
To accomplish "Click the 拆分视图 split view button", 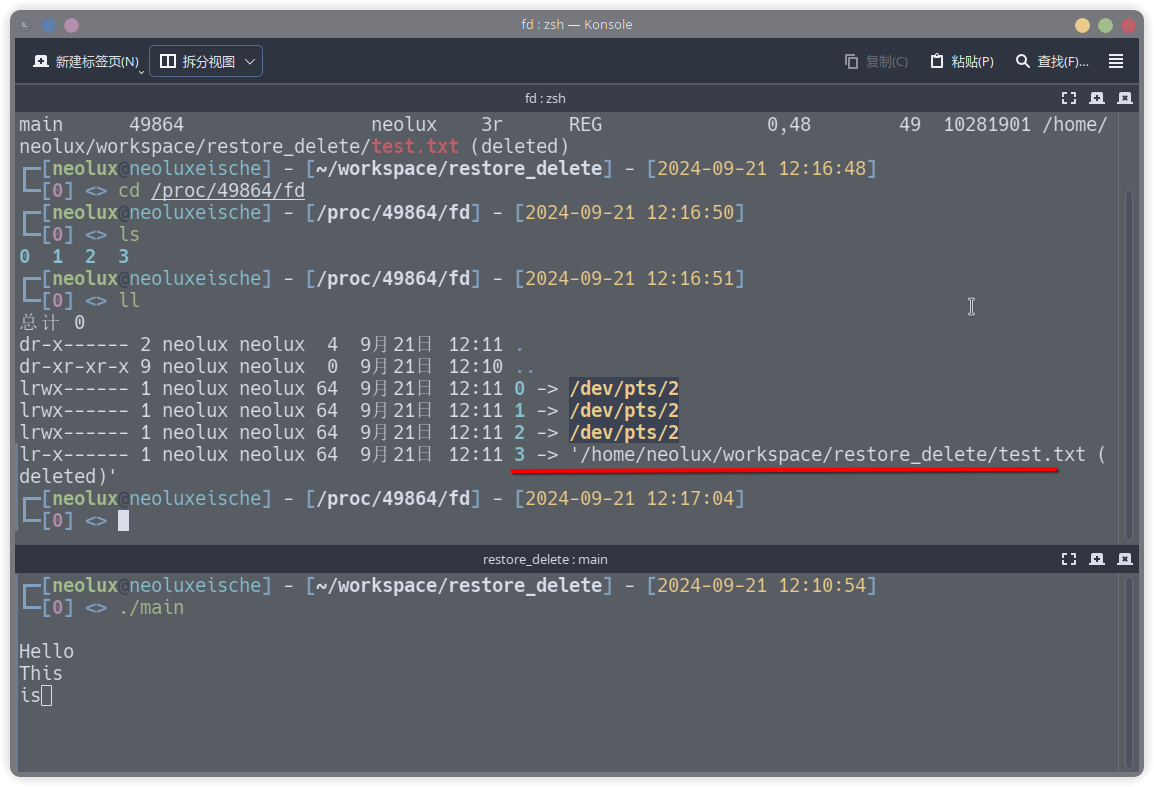I will (197, 61).
